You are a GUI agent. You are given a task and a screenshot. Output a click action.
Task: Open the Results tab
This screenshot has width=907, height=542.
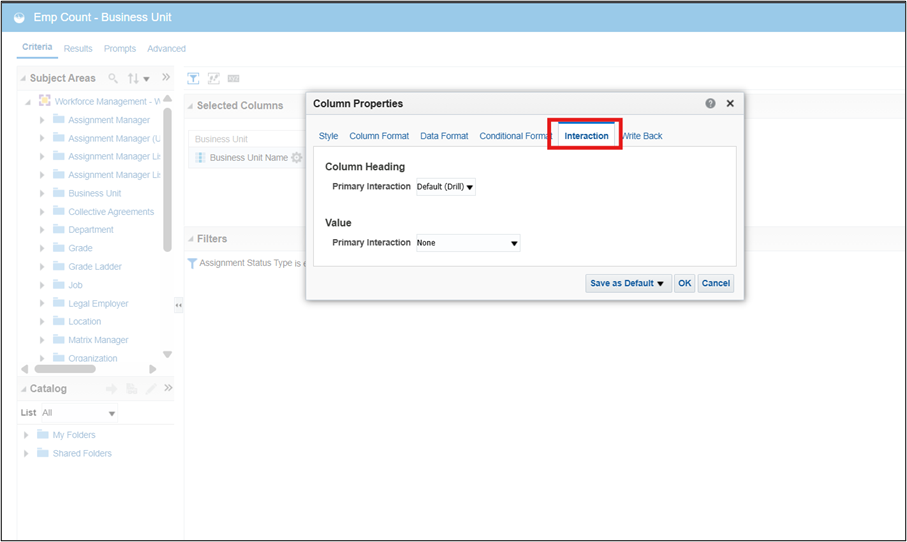click(x=78, y=48)
